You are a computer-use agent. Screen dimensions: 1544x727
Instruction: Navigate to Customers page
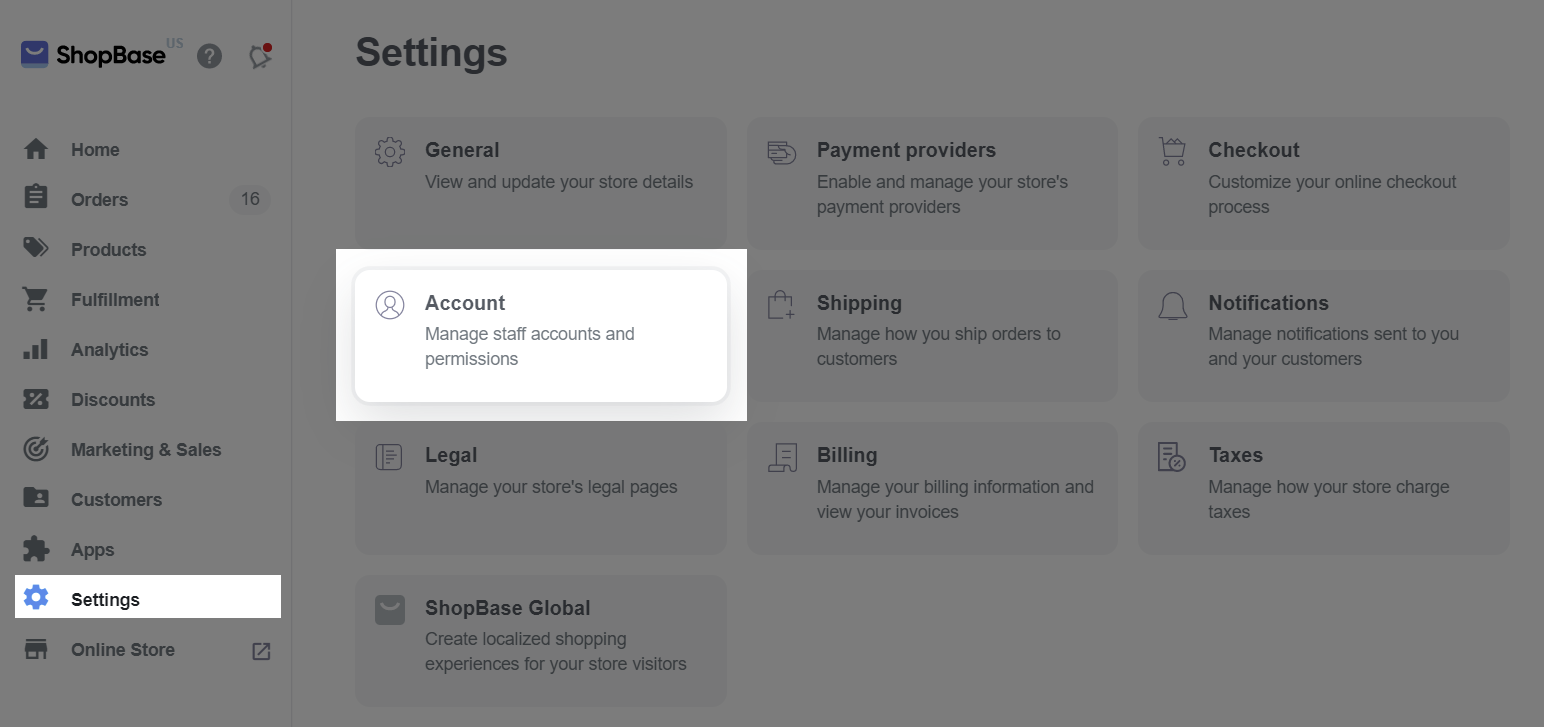pos(116,500)
